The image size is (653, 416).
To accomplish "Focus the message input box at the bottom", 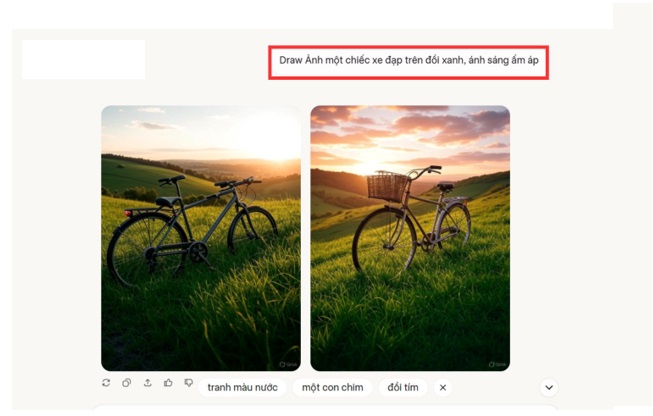I will click(325, 409).
